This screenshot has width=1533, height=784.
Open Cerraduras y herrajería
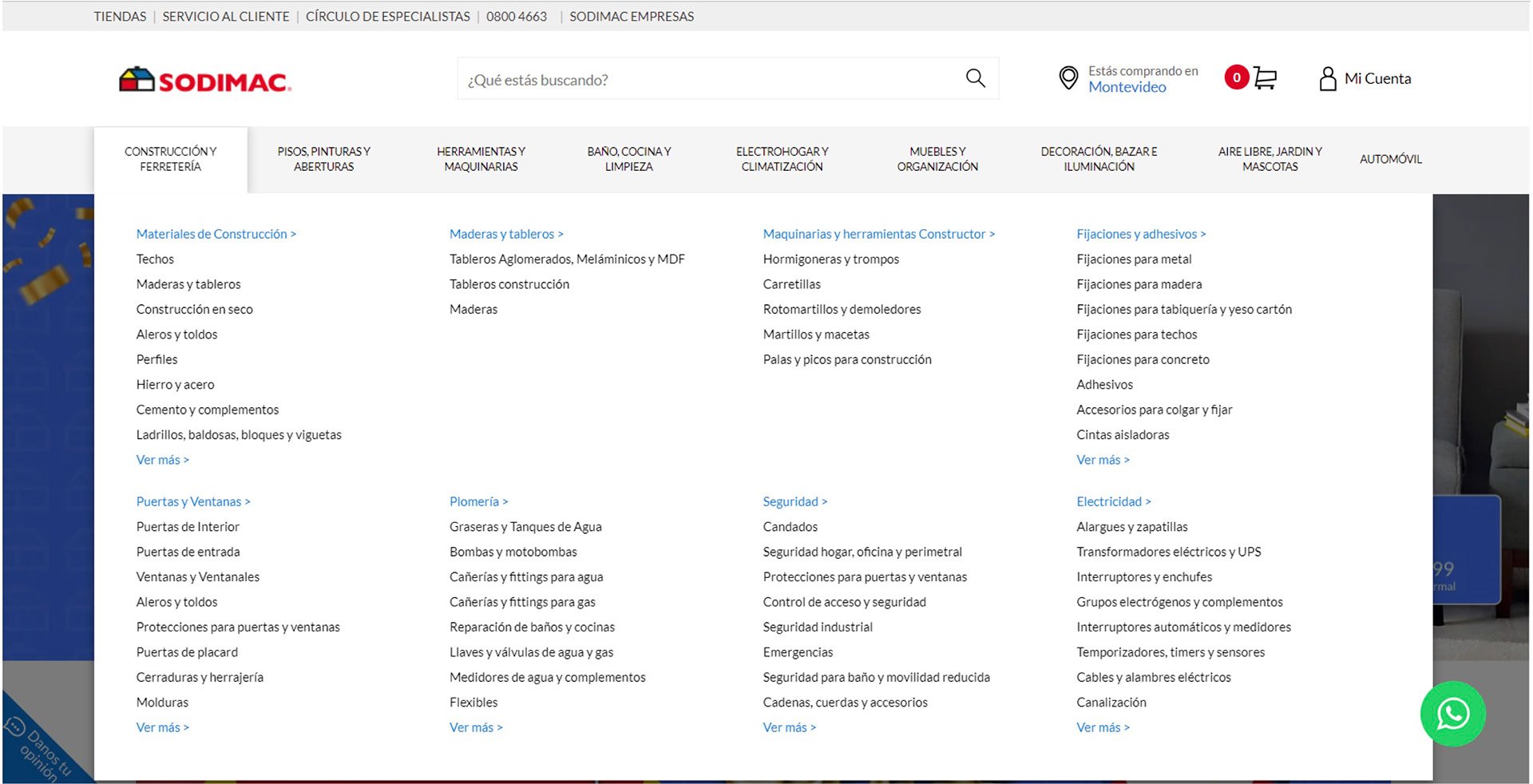[x=200, y=677]
